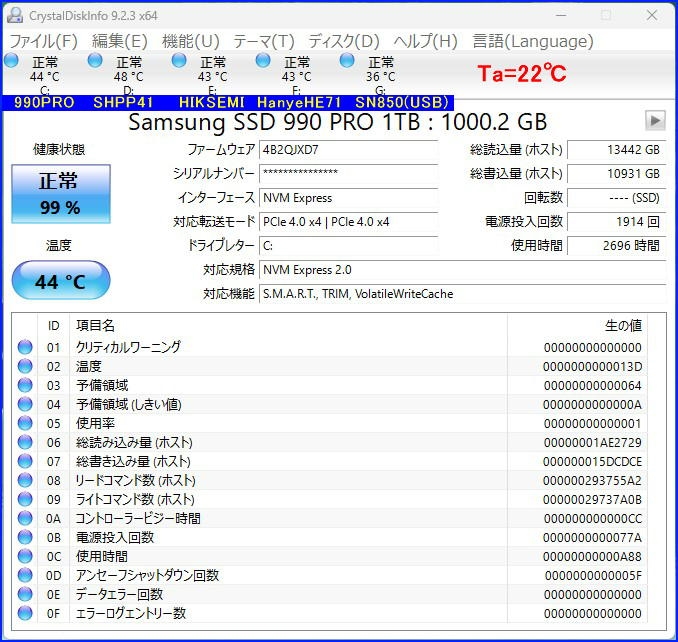Click status orb for attribute 05 使用率
The width and height of the screenshot is (678, 642).
[x=25, y=423]
